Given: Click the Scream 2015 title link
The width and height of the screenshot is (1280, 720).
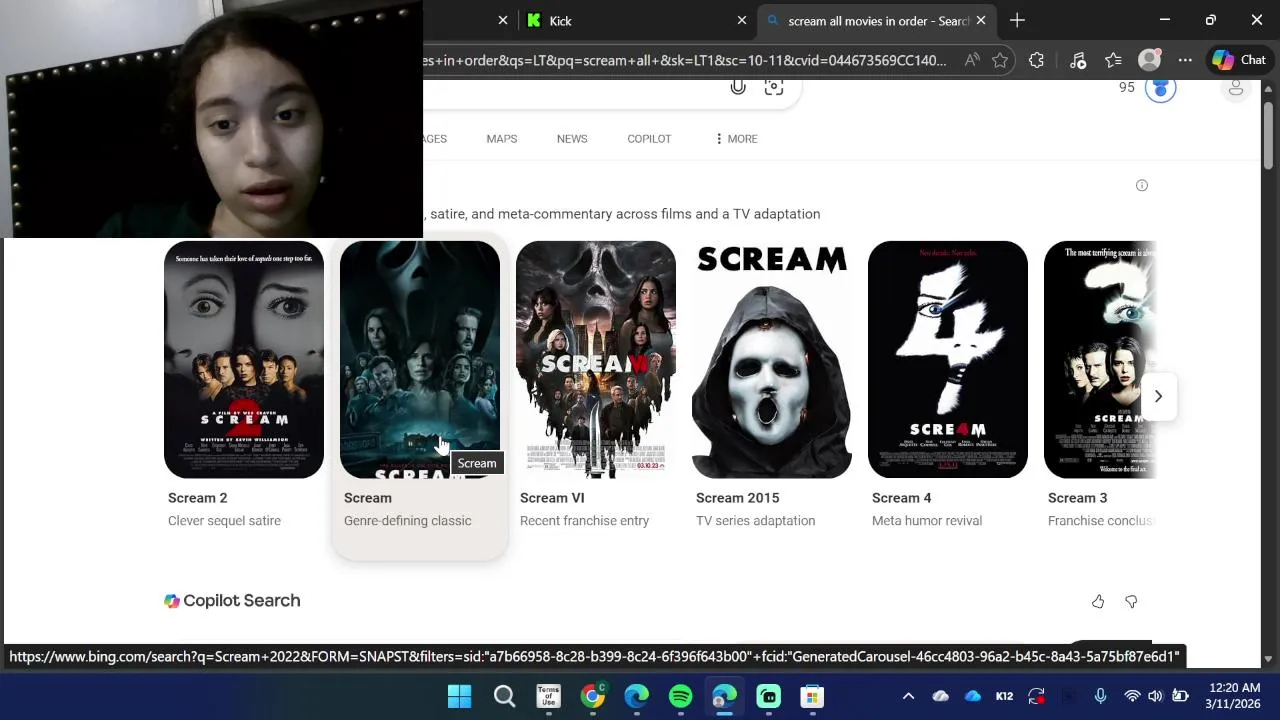Looking at the screenshot, I should [738, 498].
